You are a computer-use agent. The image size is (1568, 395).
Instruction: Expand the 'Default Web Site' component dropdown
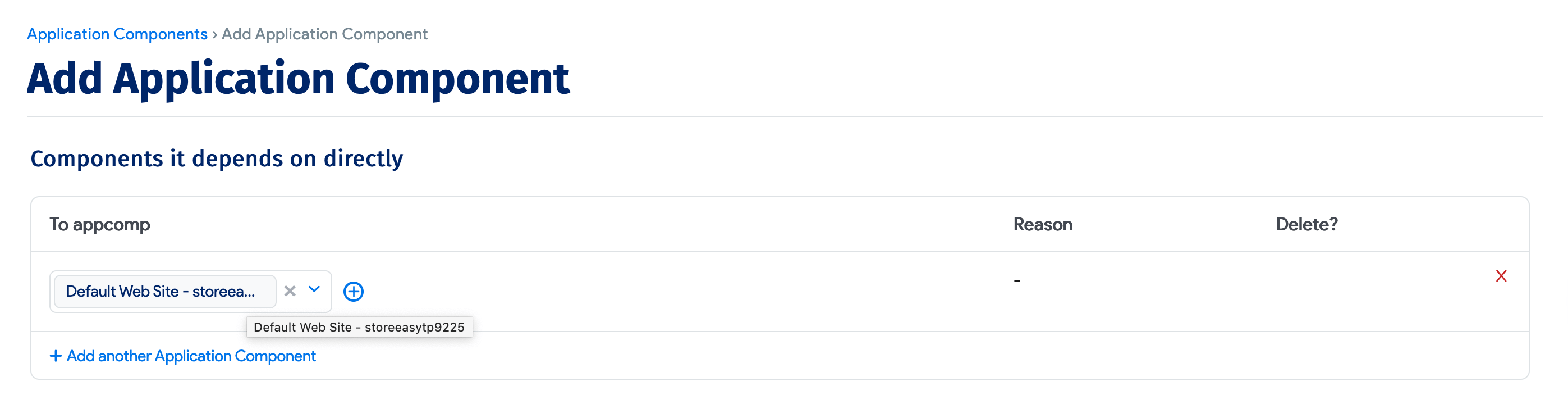click(314, 290)
